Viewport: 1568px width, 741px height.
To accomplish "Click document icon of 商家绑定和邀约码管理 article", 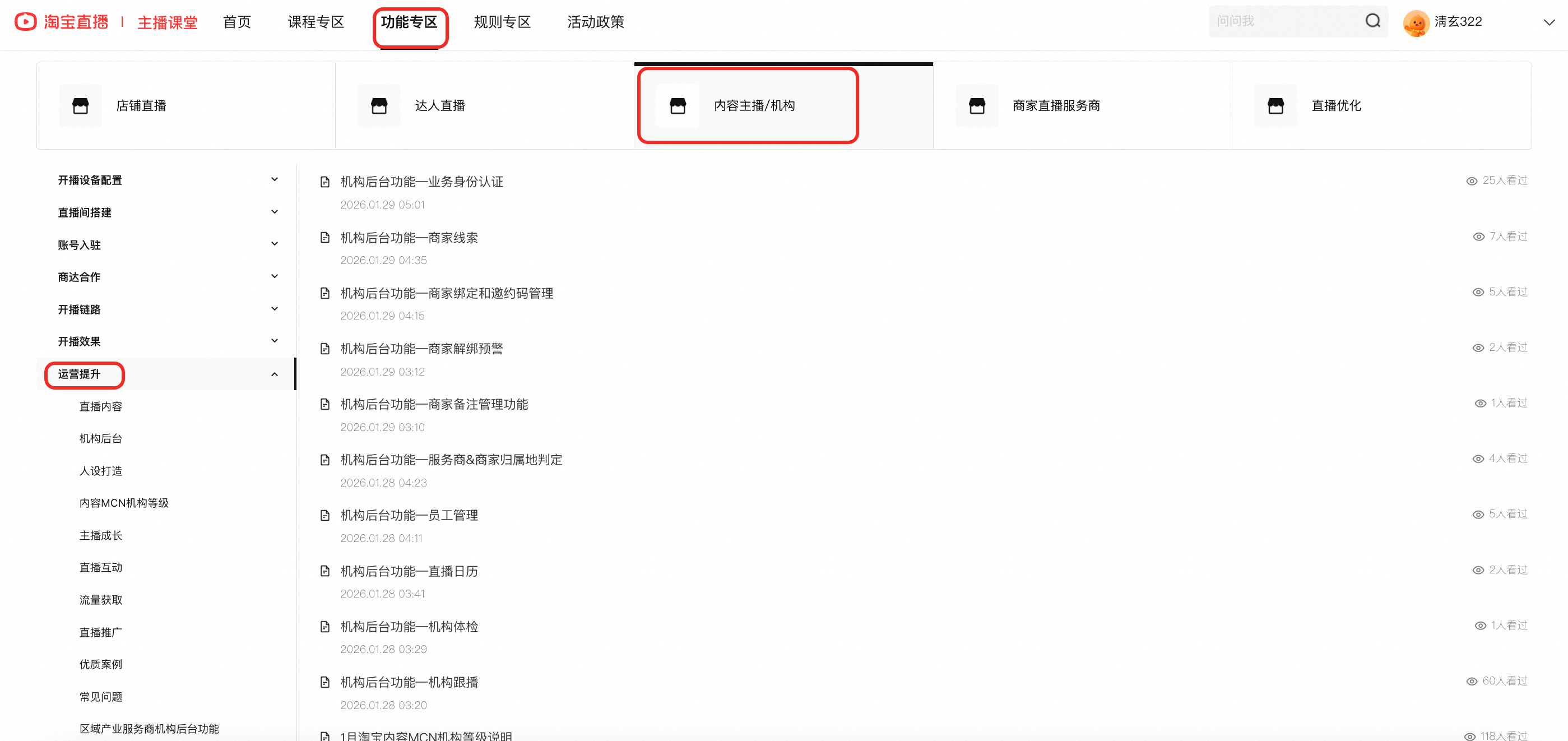I will [x=325, y=293].
